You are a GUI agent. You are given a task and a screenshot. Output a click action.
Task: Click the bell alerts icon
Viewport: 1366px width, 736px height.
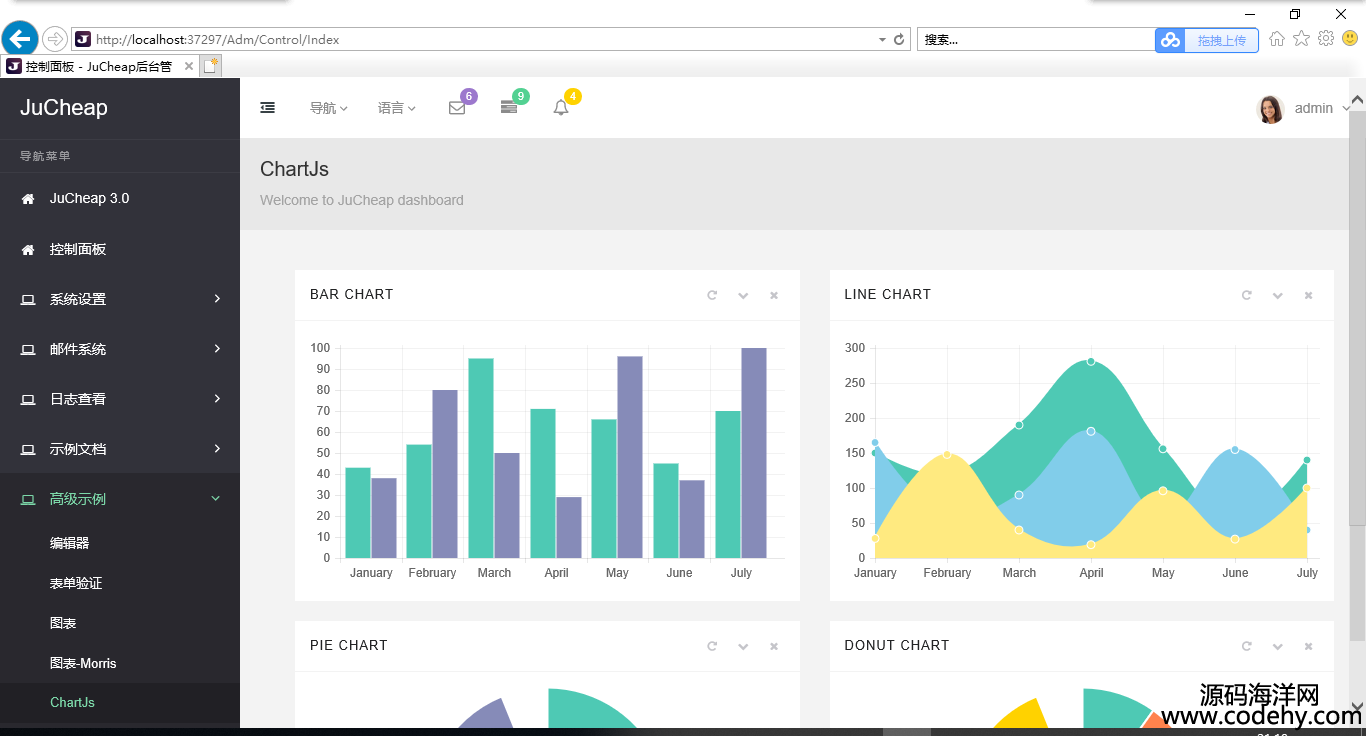pos(561,108)
